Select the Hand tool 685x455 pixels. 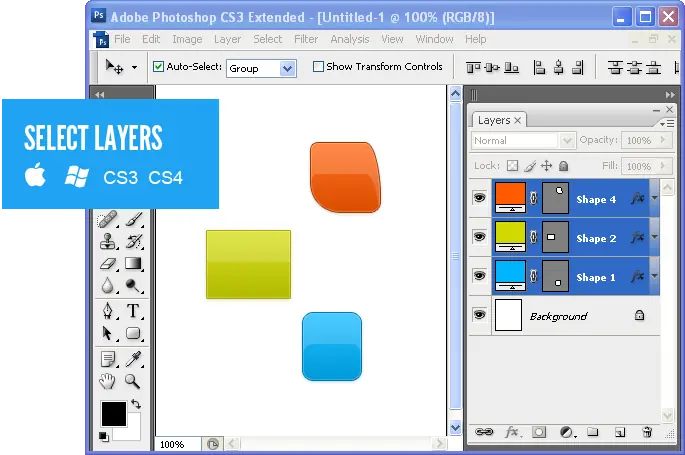(107, 381)
